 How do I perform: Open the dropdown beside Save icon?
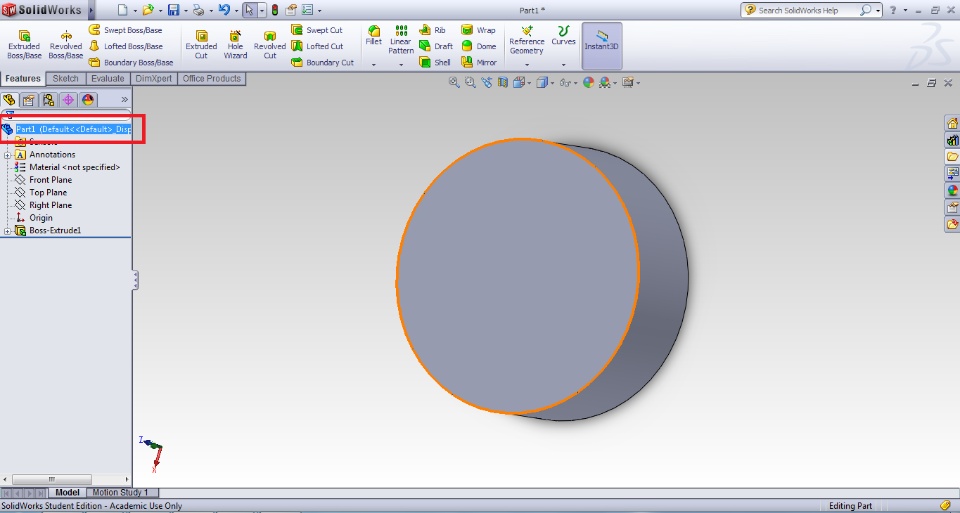[186, 10]
